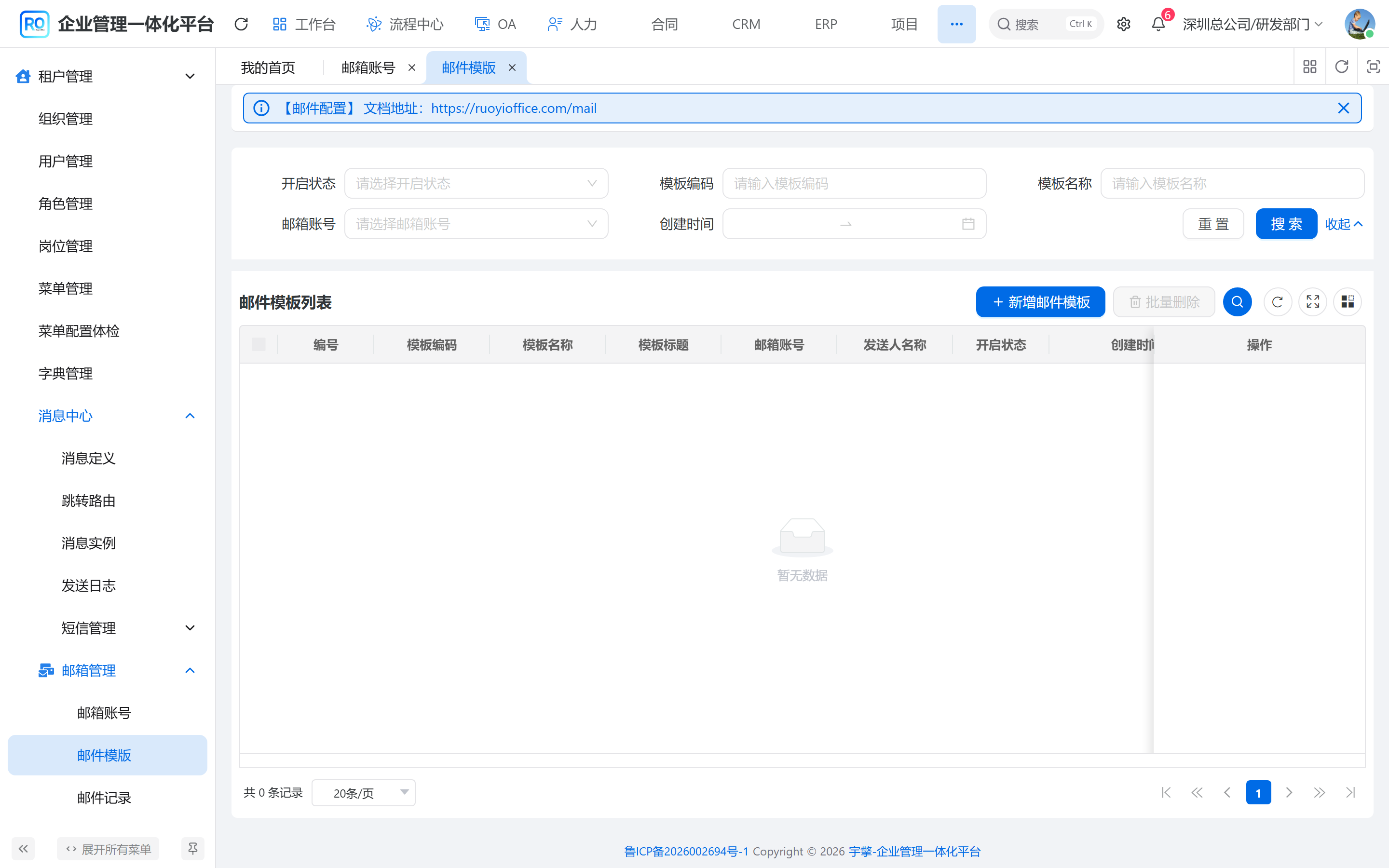1389x868 pixels.
Task: Click the 收起 collapse filter link
Action: (x=1344, y=224)
